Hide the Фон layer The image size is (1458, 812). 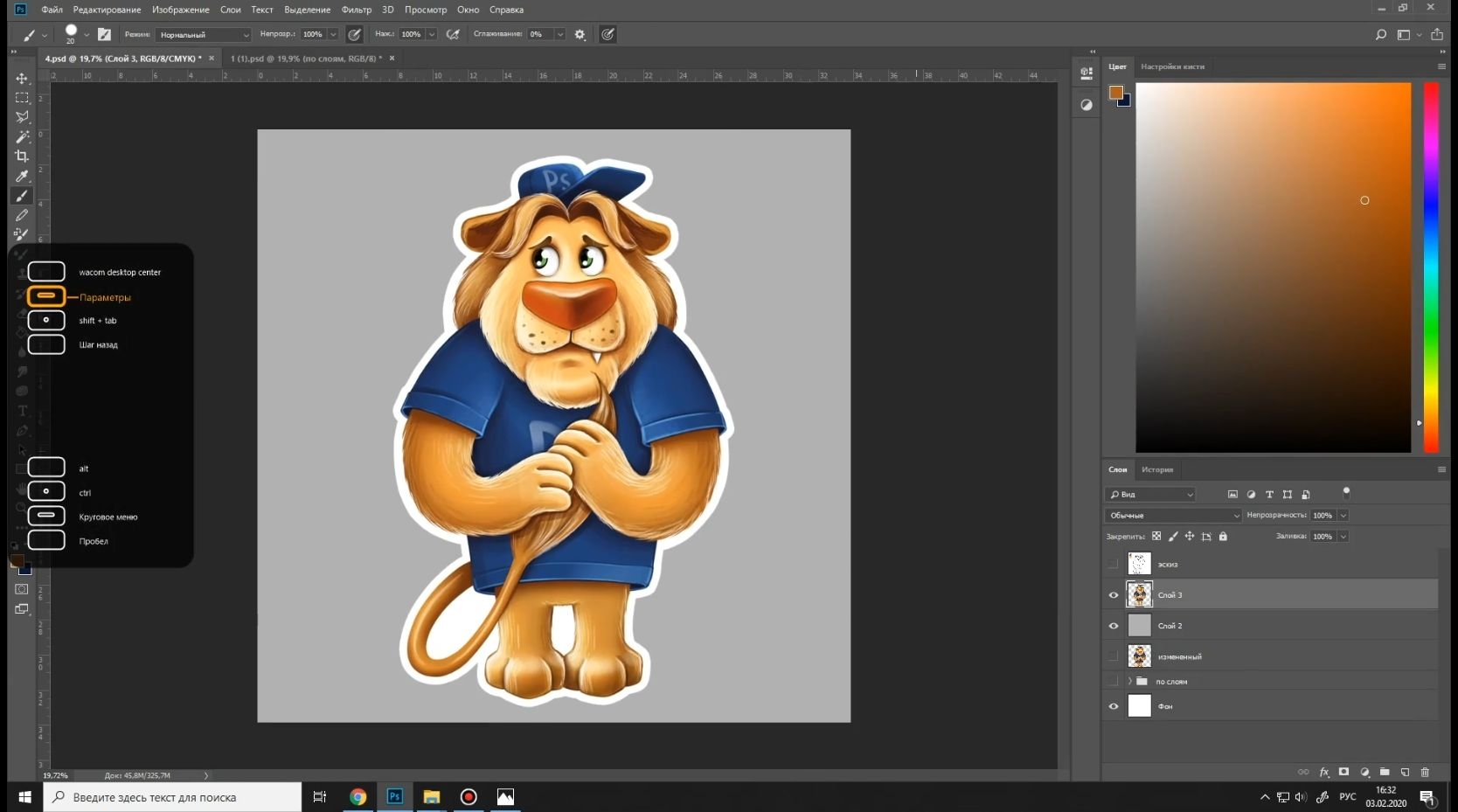click(1114, 706)
